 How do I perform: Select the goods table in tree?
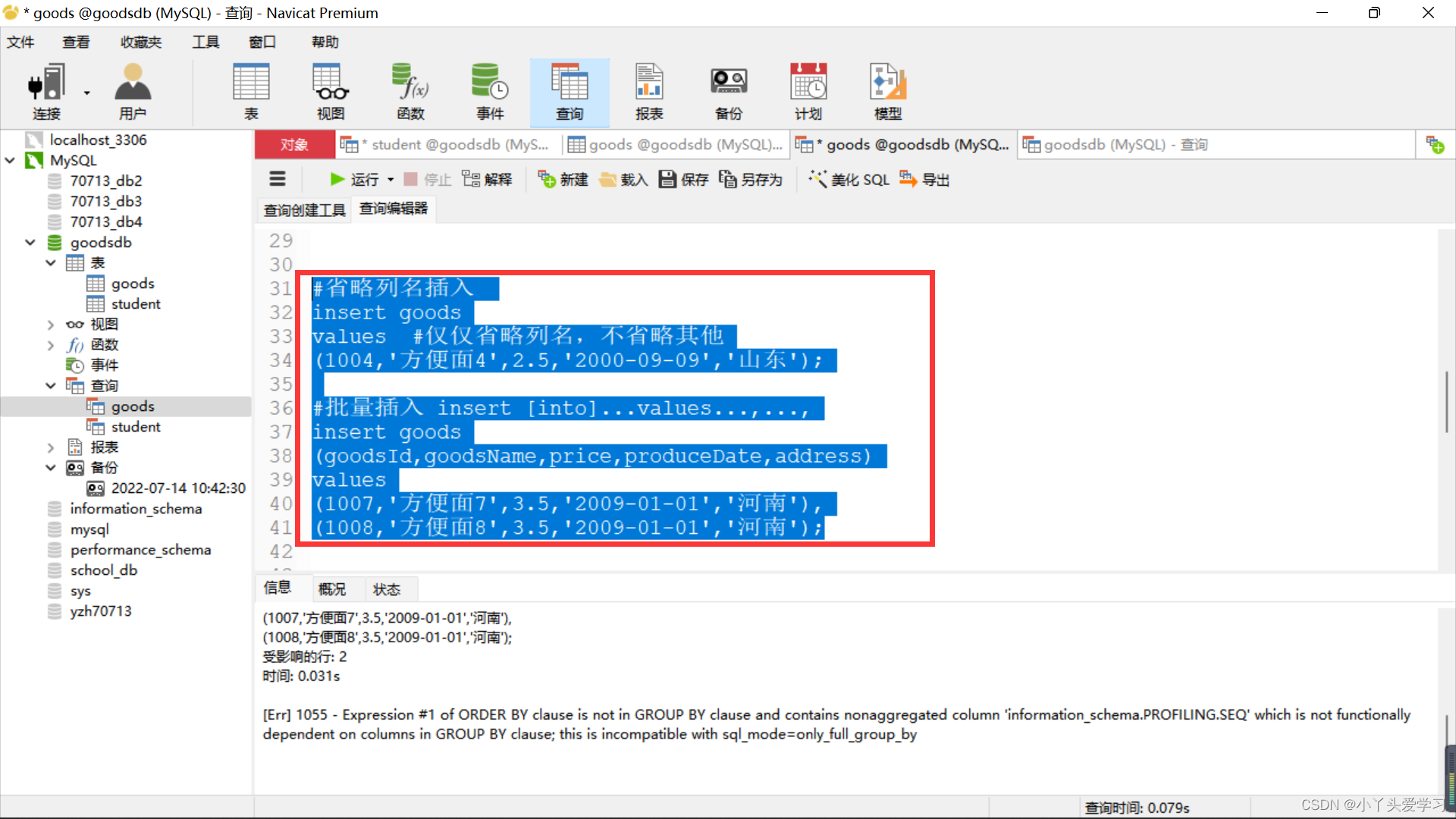pos(133,283)
